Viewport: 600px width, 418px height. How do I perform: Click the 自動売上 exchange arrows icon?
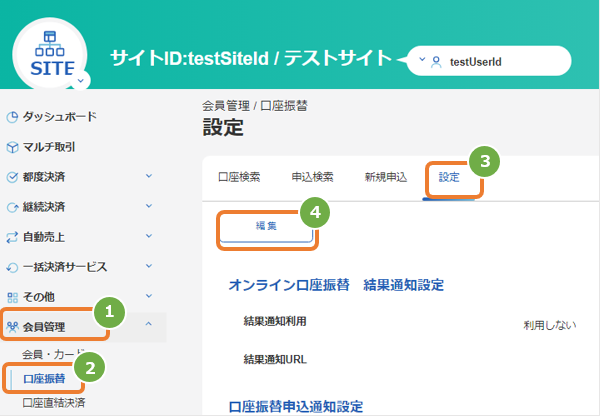click(12, 237)
